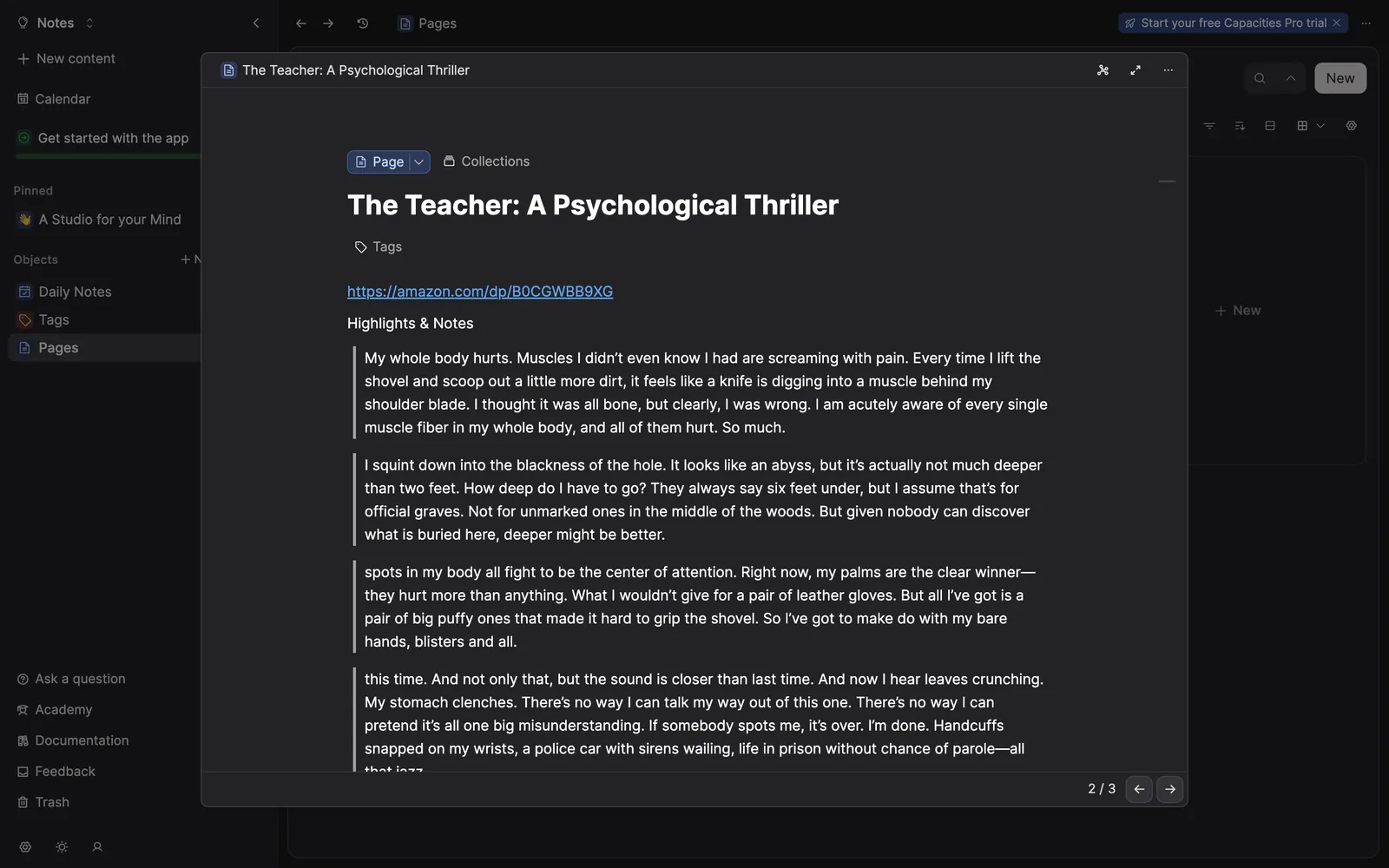The image size is (1389, 868).
Task: Click the quote starting "I squint down"
Action: (x=703, y=500)
